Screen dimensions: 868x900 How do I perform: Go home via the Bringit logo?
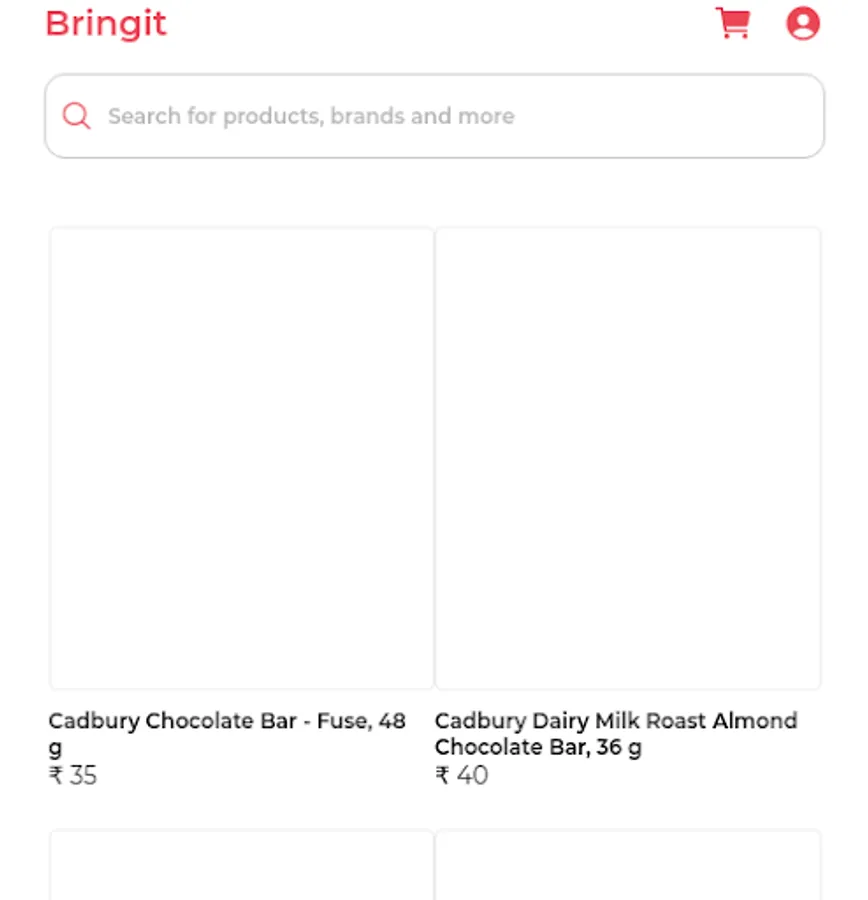point(106,24)
